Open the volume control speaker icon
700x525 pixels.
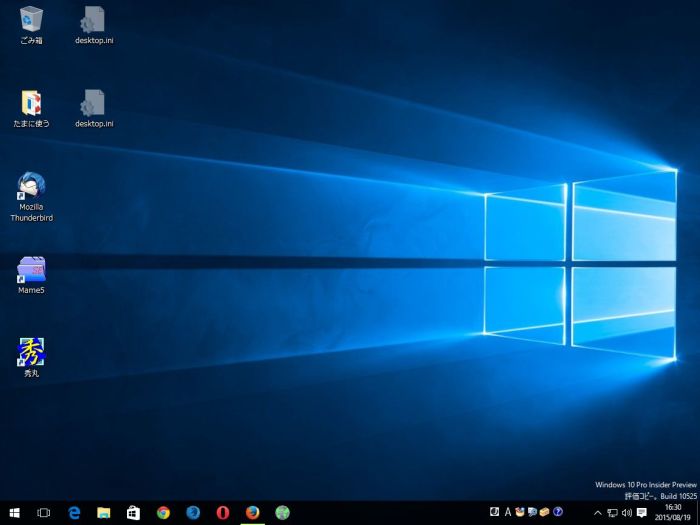coord(626,512)
